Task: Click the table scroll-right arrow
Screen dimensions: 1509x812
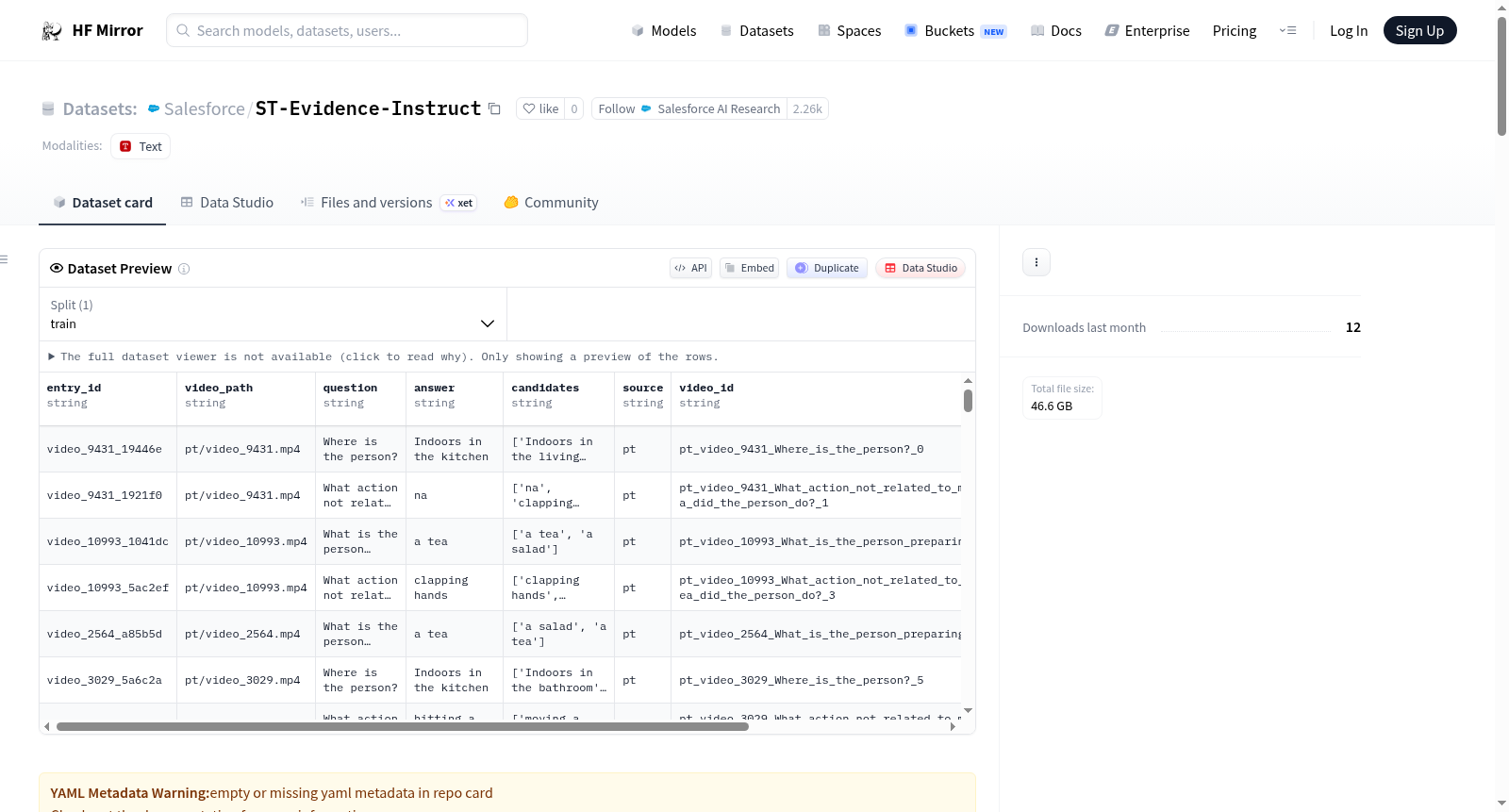Action: pos(953,727)
